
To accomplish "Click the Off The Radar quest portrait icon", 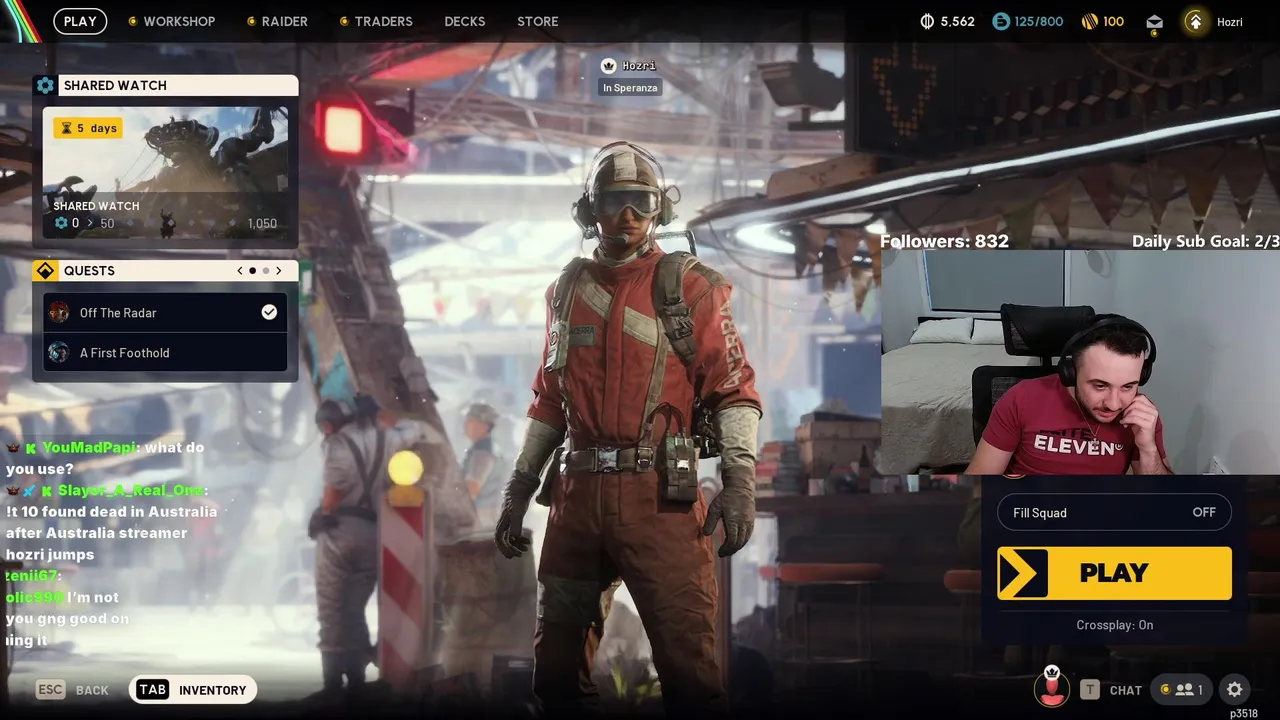I will [x=59, y=312].
